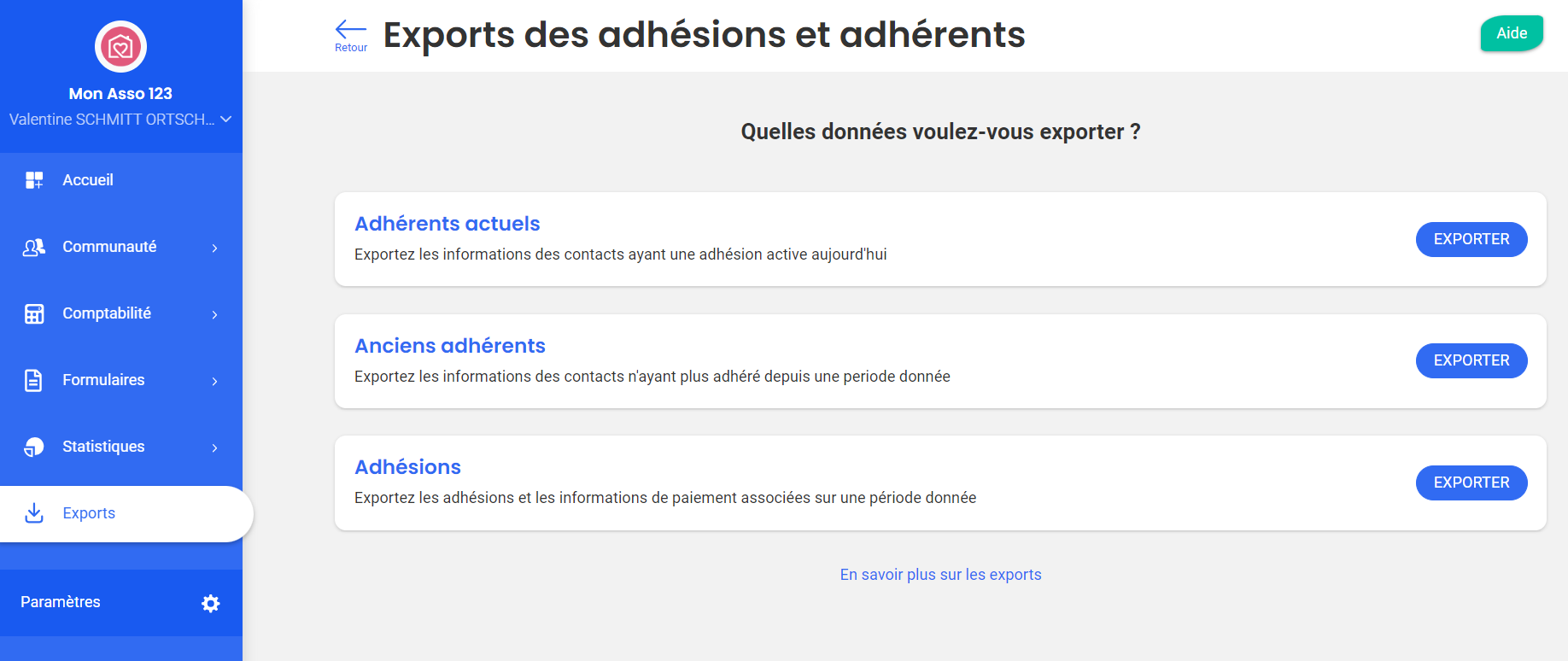Image resolution: width=1568 pixels, height=661 pixels.
Task: Click the Communauté people icon
Action: click(34, 247)
